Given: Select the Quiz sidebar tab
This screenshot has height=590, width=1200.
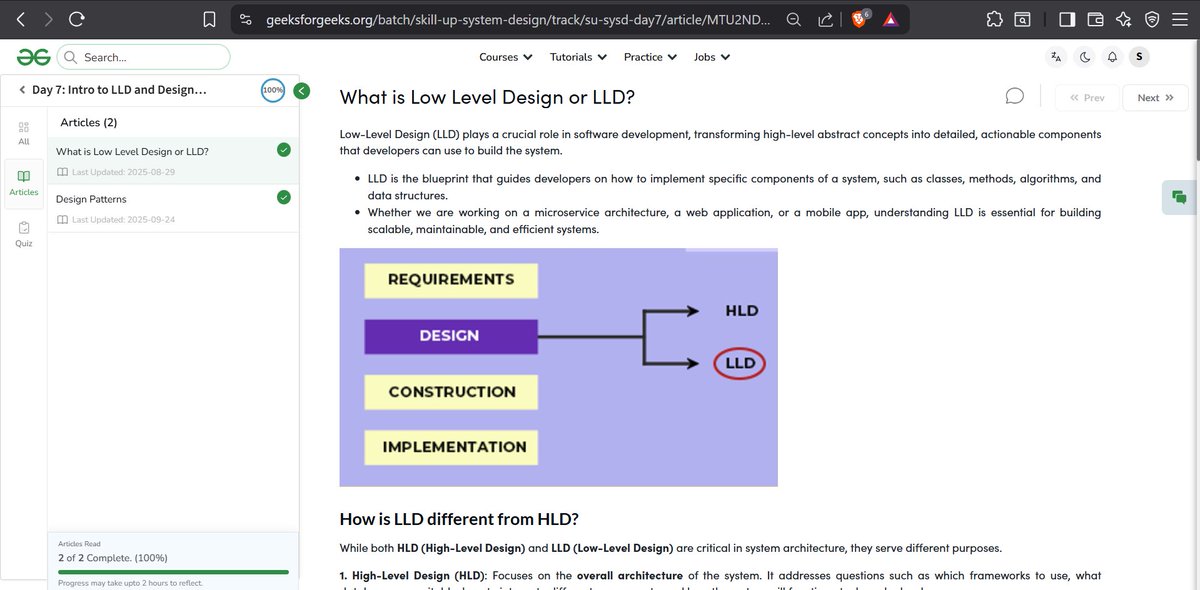Looking at the screenshot, I should click(24, 234).
